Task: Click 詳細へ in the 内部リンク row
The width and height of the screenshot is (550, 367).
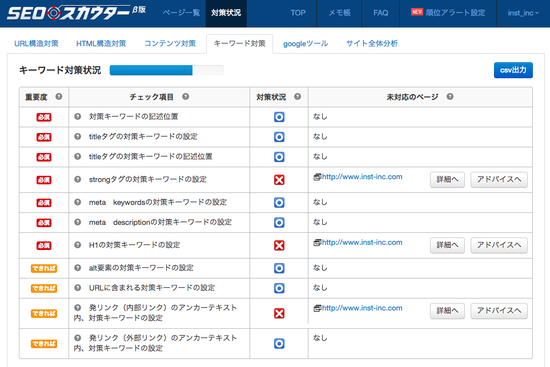Action: click(x=447, y=311)
